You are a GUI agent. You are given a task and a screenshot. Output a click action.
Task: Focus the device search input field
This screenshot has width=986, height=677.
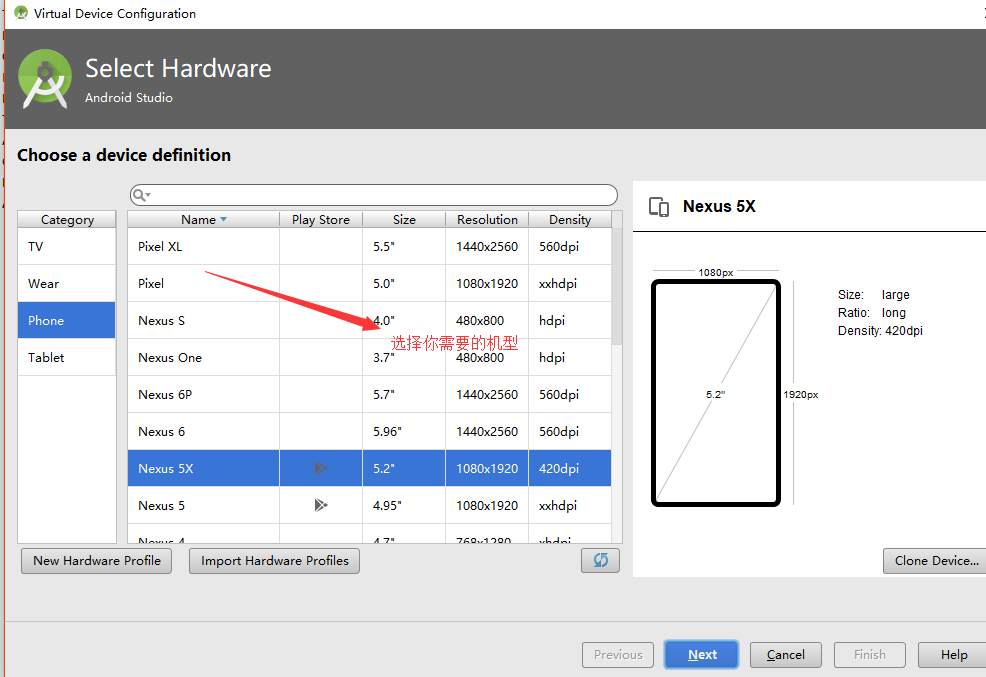[374, 195]
